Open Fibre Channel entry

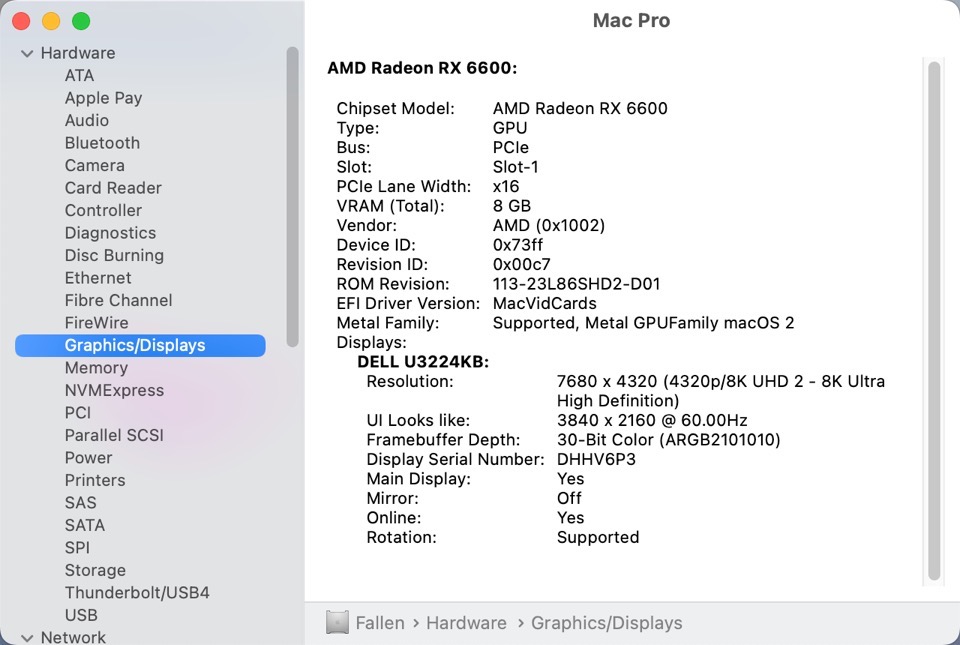pos(119,300)
